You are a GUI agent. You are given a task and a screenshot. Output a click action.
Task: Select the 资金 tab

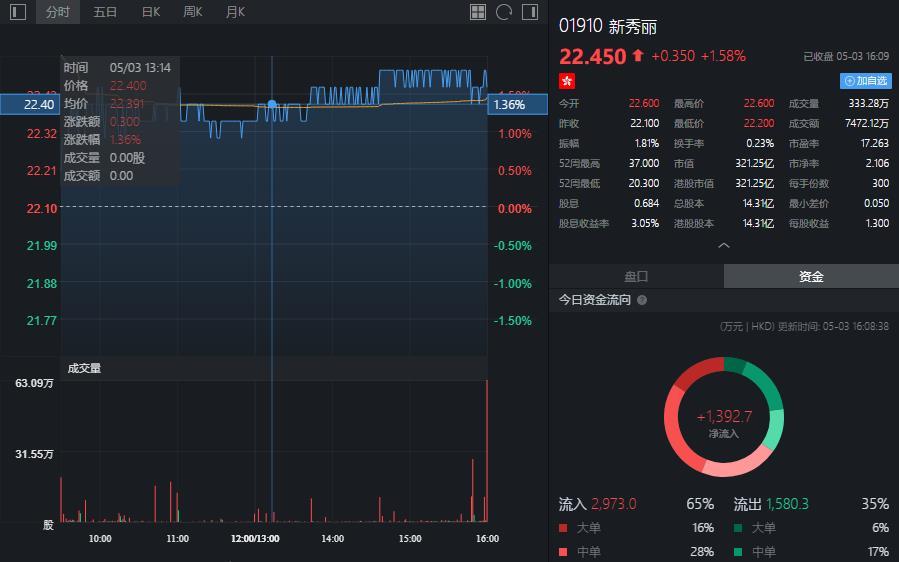pos(811,276)
